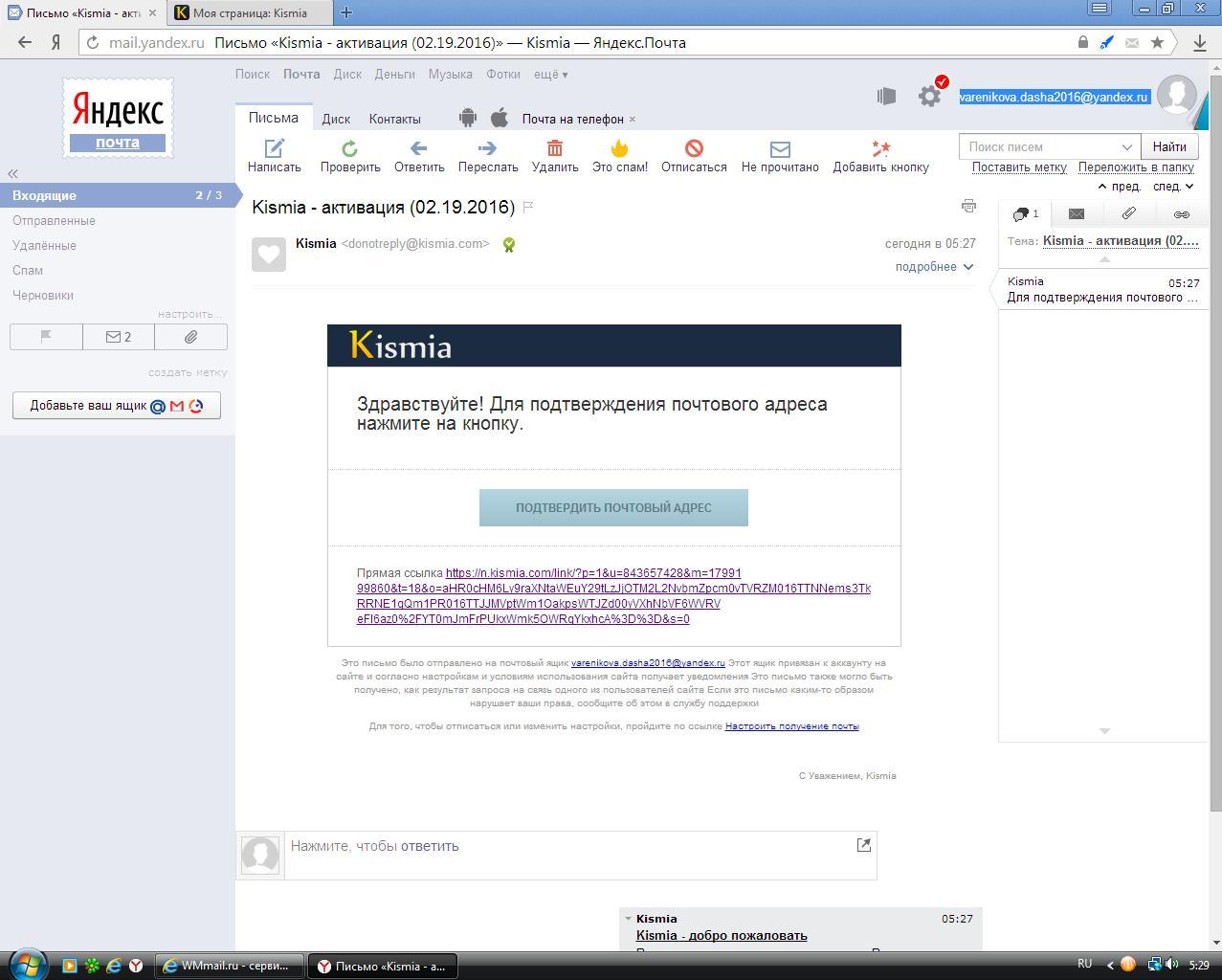Open reply in a separate window icon
Viewport: 1222px width, 980px height.
point(864,844)
